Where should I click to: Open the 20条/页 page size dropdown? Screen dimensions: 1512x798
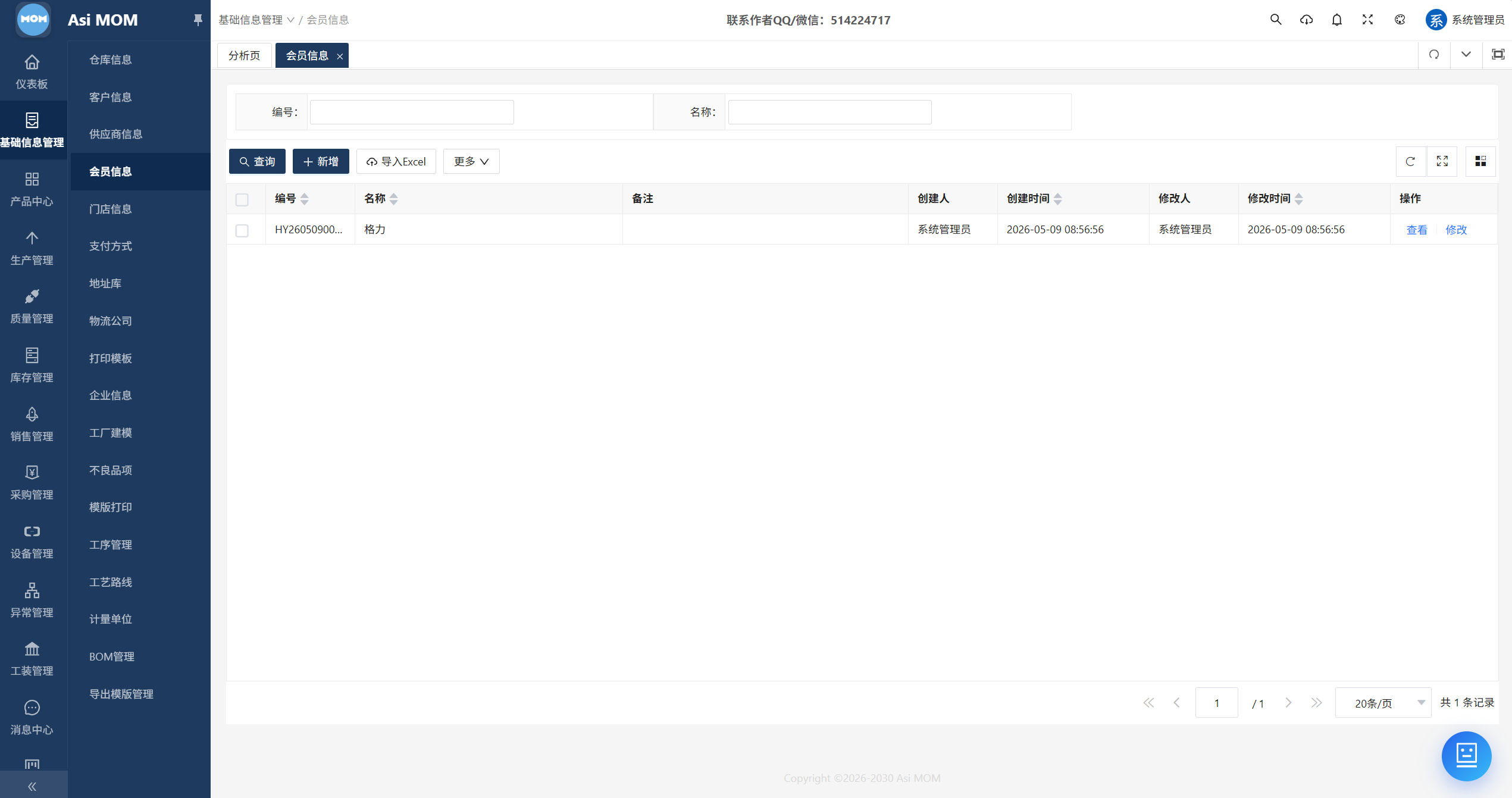[1383, 703]
